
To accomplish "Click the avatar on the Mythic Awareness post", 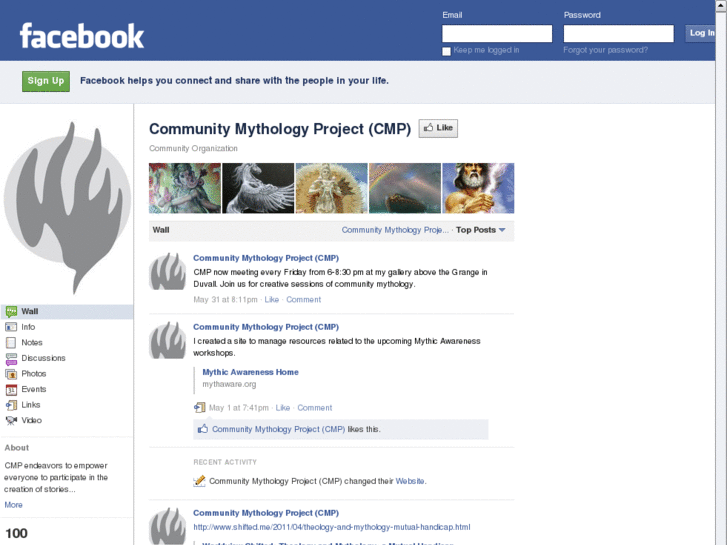I will [x=167, y=340].
